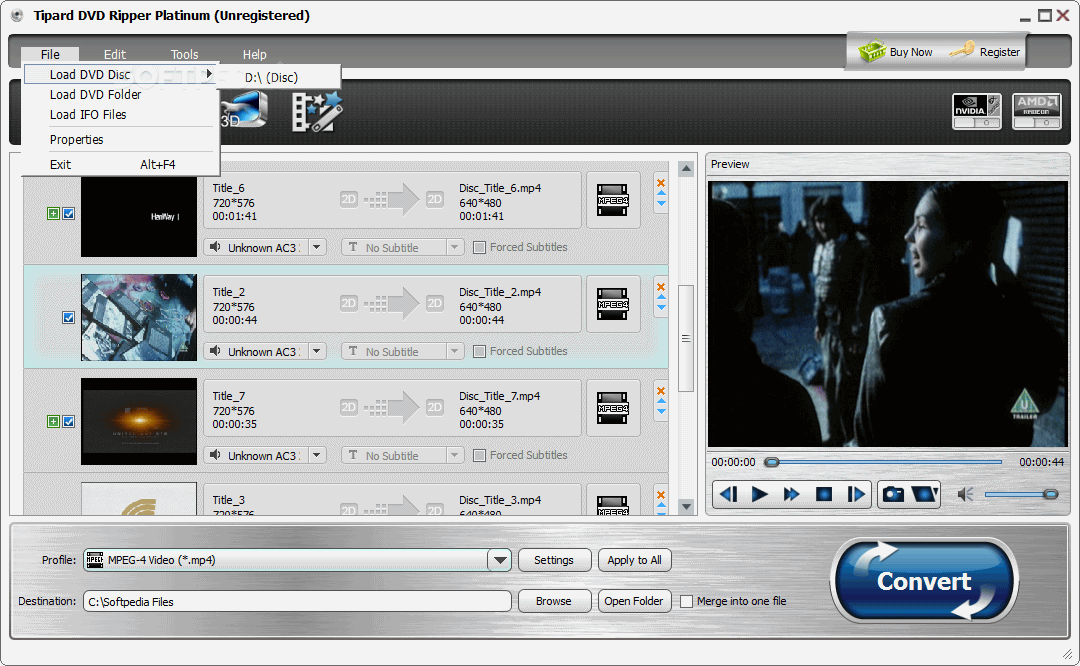Remove Title_3 with the orange X

tap(661, 495)
